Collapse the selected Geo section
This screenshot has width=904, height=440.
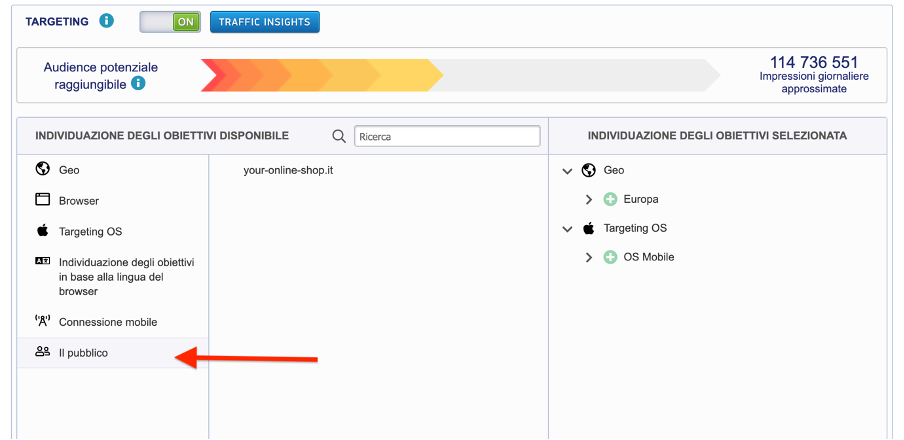568,171
